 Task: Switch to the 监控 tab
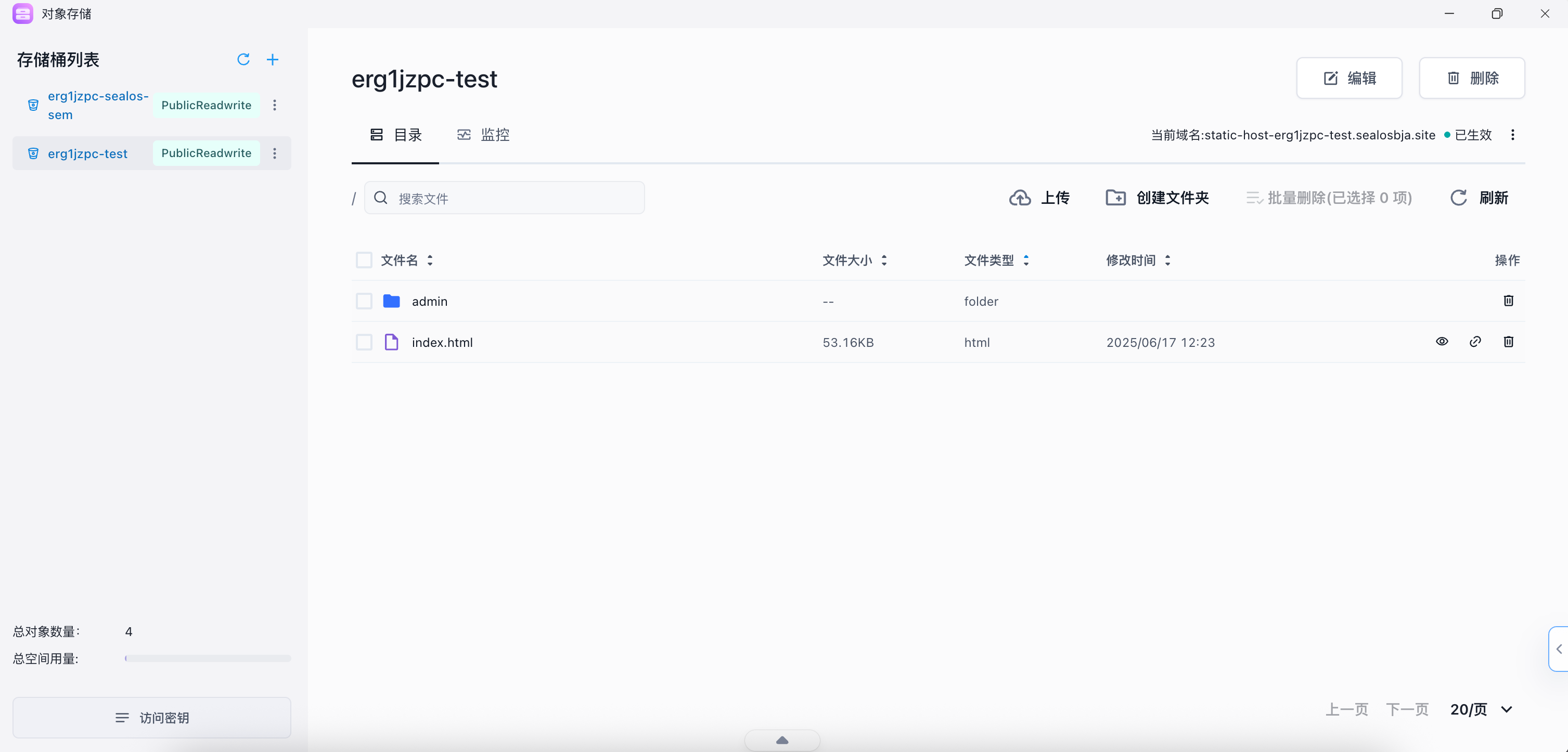[483, 135]
